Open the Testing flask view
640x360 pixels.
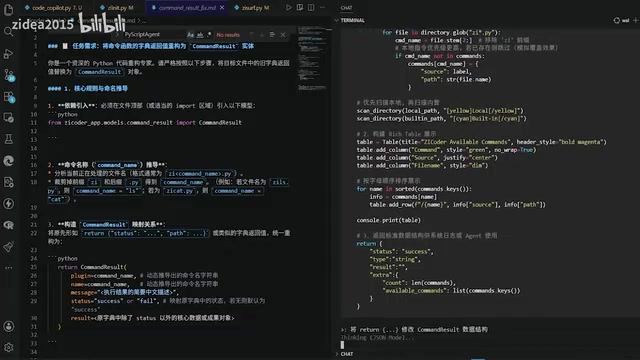(x=8, y=139)
